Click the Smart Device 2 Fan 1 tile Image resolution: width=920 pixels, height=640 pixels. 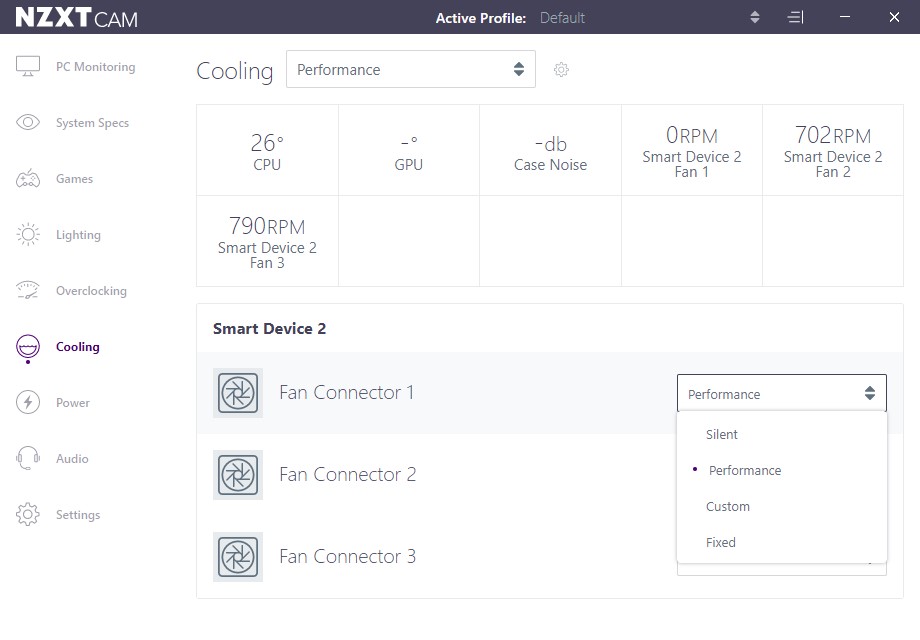[692, 150]
